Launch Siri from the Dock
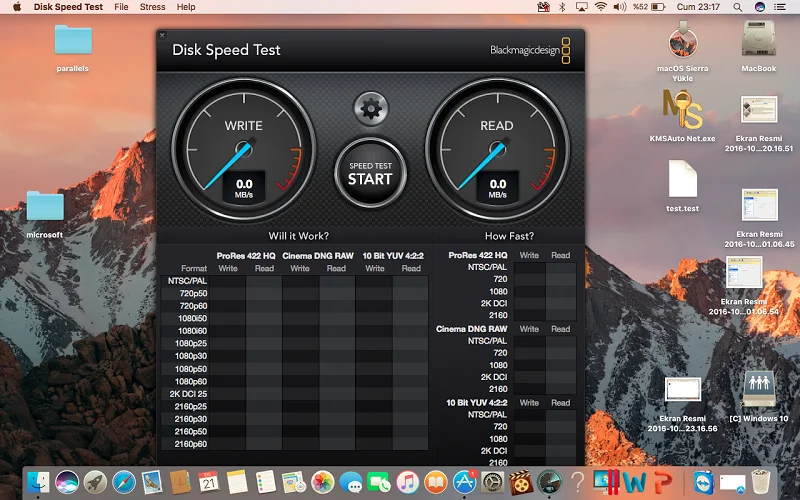 pyautogui.click(x=67, y=482)
